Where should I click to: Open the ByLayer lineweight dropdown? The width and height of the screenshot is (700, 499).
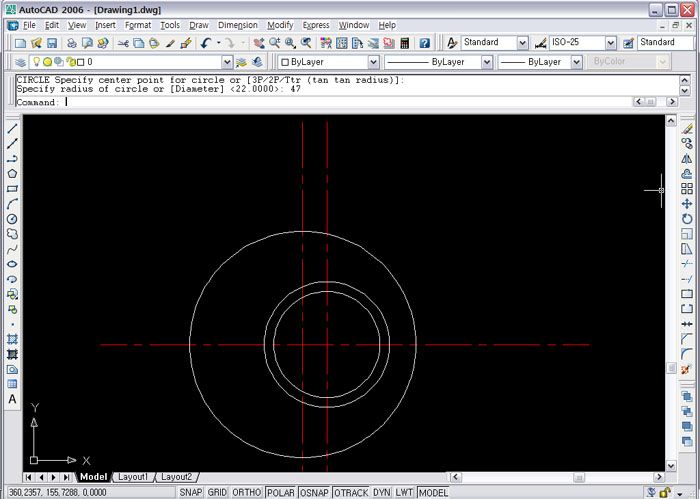click(x=577, y=62)
